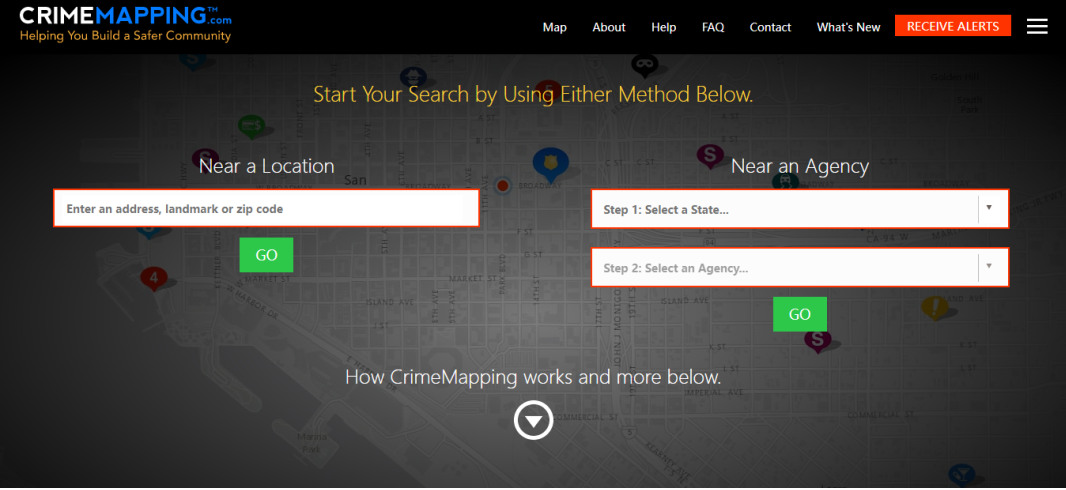The height and width of the screenshot is (490, 1066).
Task: Click the Receive Alerts button
Action: [x=952, y=27]
